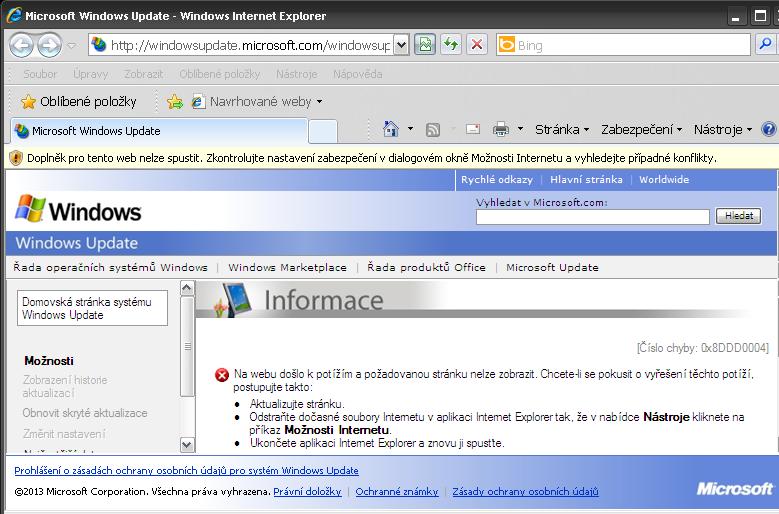Click Domovská stránka systému Windows Update
The width and height of the screenshot is (779, 514).
(x=92, y=308)
